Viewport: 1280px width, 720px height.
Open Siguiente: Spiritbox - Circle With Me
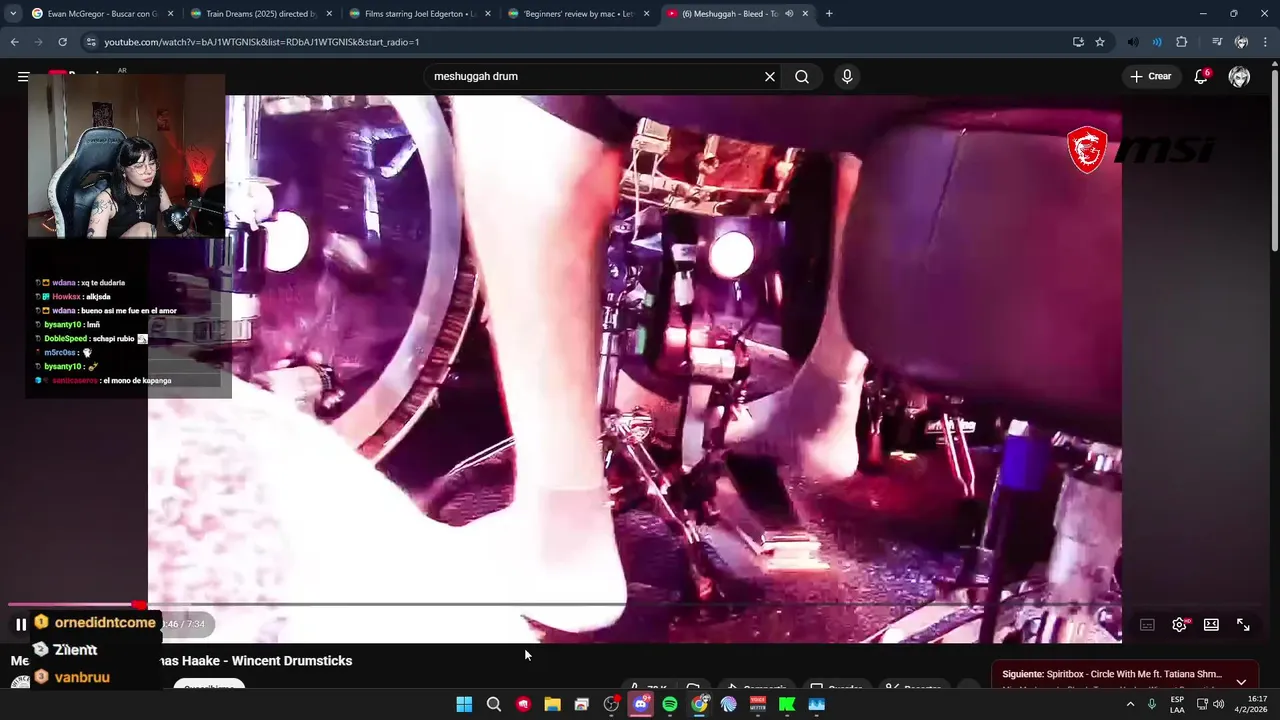pyautogui.click(x=1112, y=674)
